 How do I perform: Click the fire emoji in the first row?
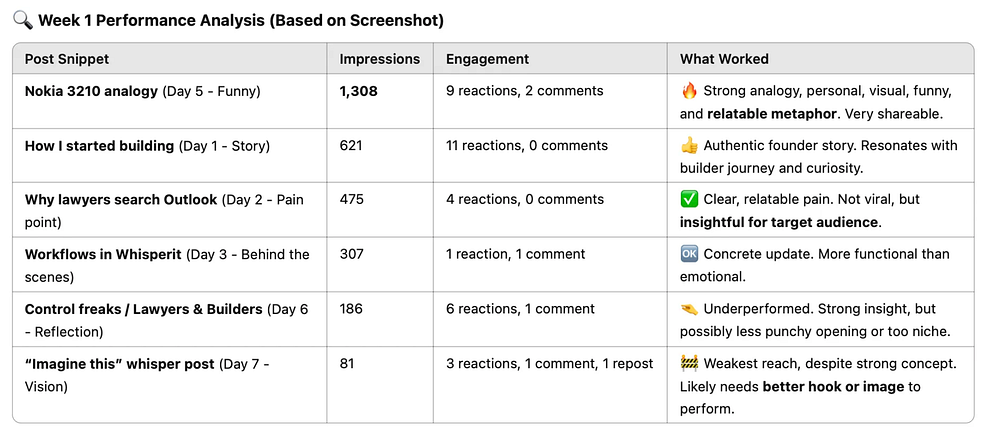[688, 91]
